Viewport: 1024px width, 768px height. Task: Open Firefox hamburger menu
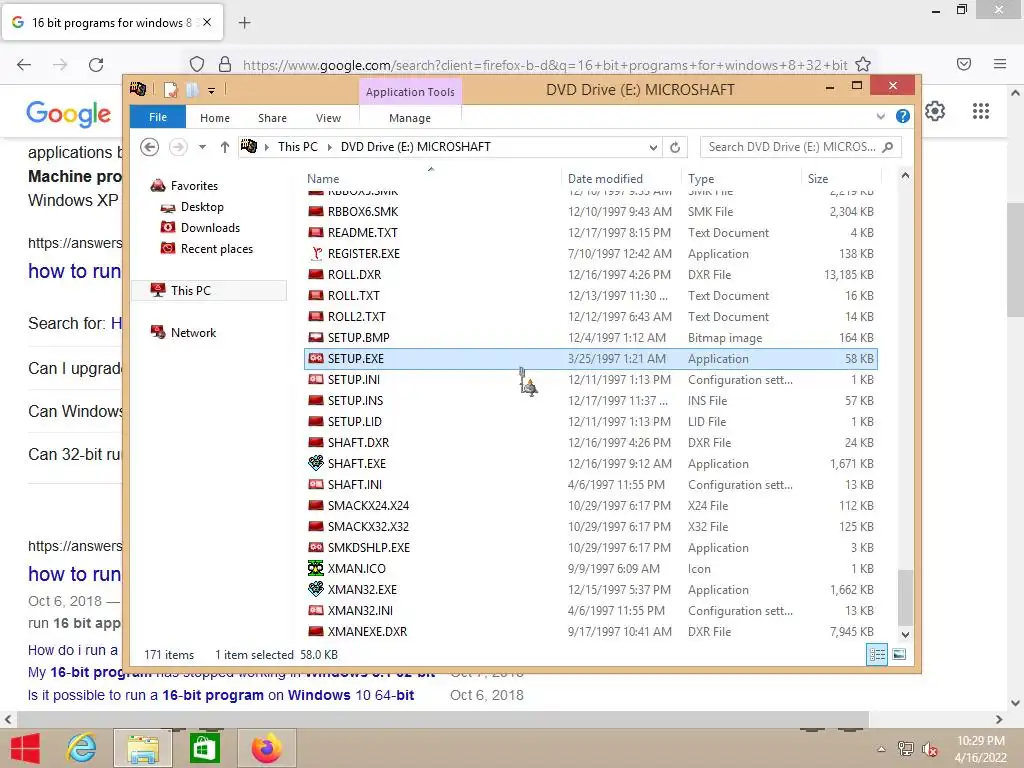(1000, 64)
